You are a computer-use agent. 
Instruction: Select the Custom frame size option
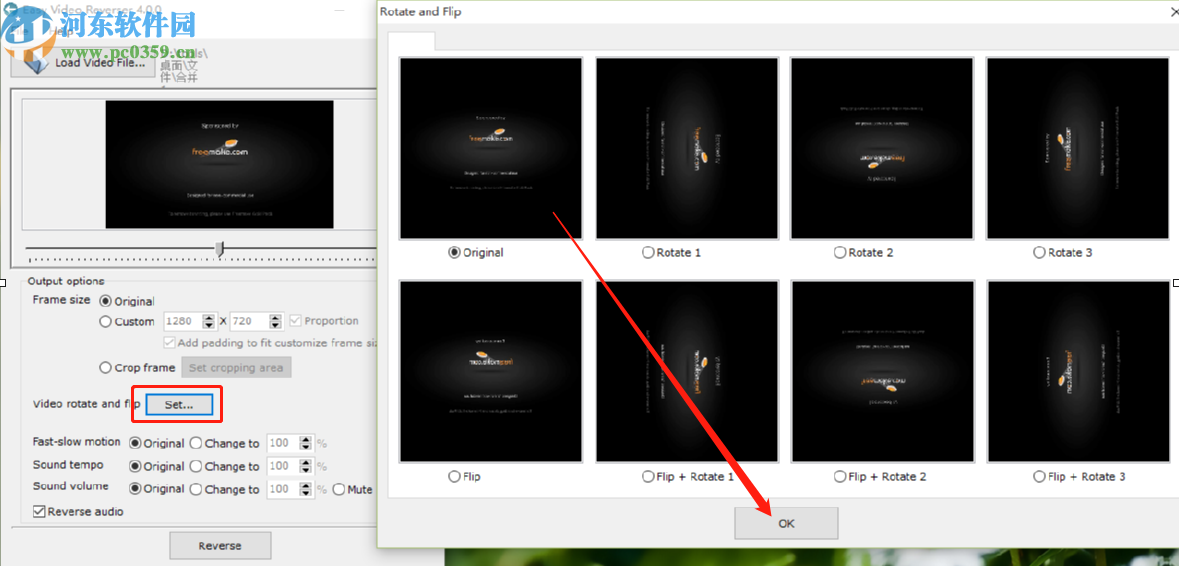coord(127,322)
